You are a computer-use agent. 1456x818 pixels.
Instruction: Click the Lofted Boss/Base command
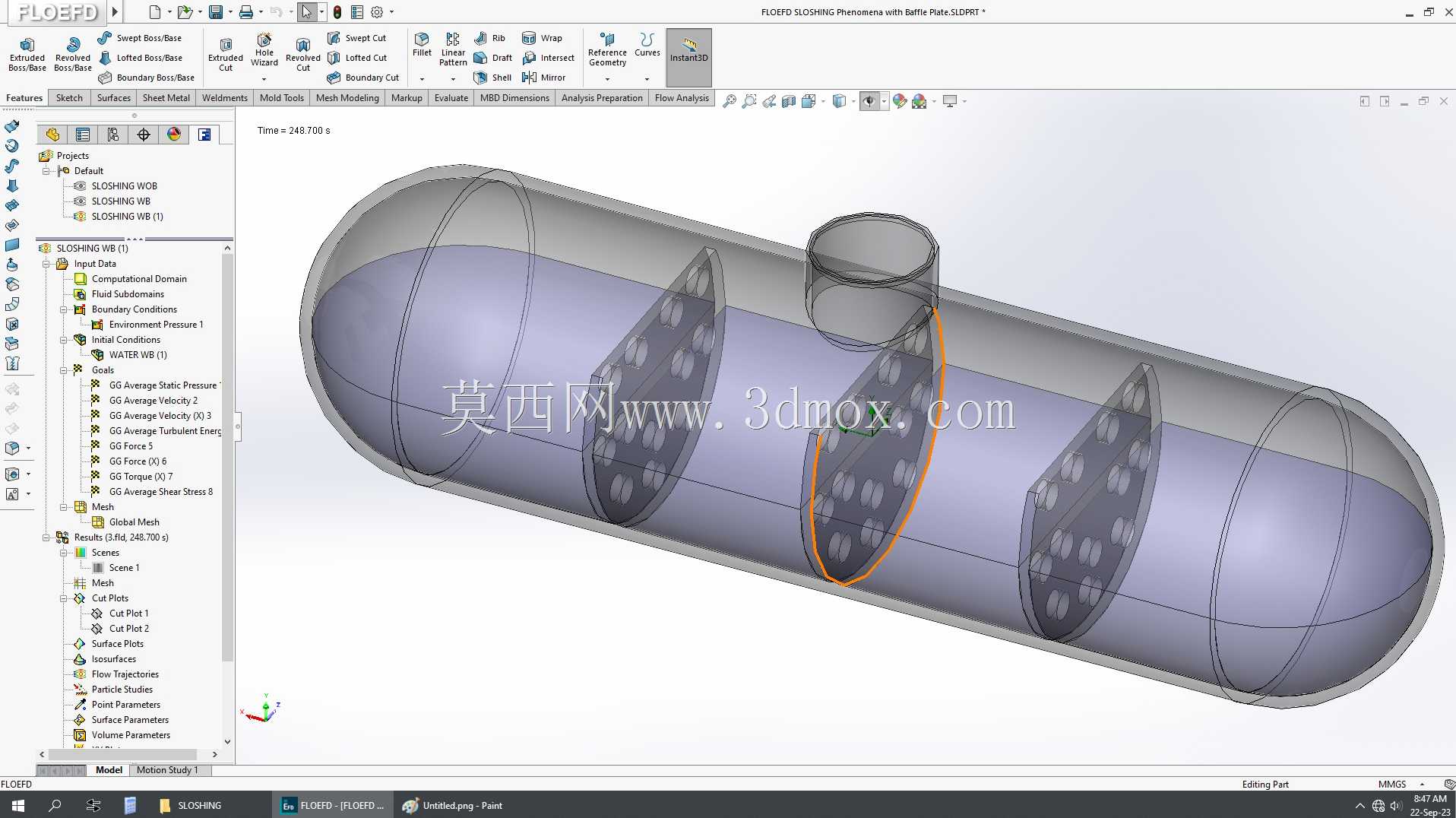(x=141, y=58)
